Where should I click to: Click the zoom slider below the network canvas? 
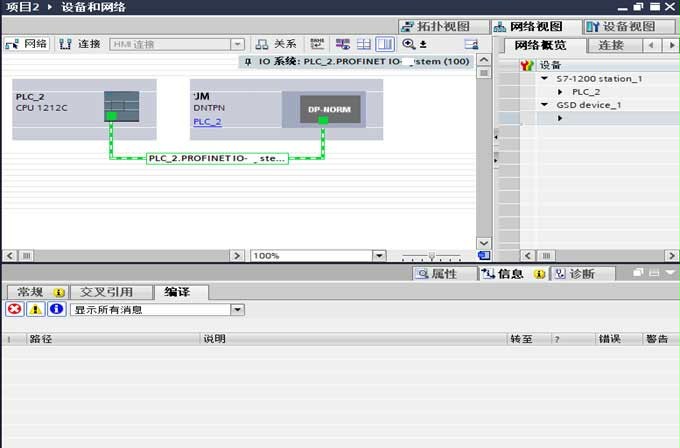(431, 256)
